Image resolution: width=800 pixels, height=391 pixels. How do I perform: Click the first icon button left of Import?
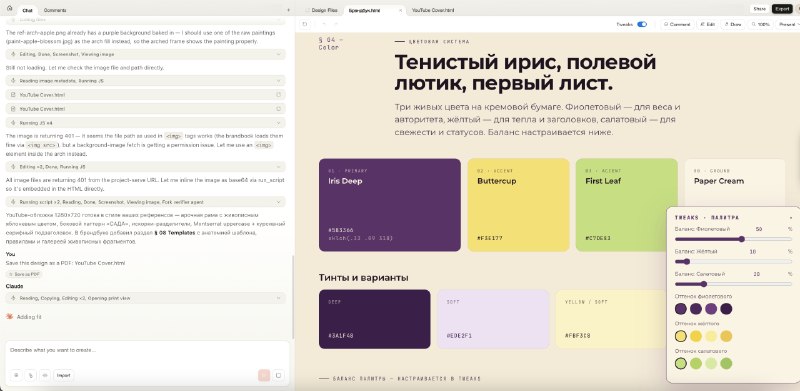click(x=16, y=375)
